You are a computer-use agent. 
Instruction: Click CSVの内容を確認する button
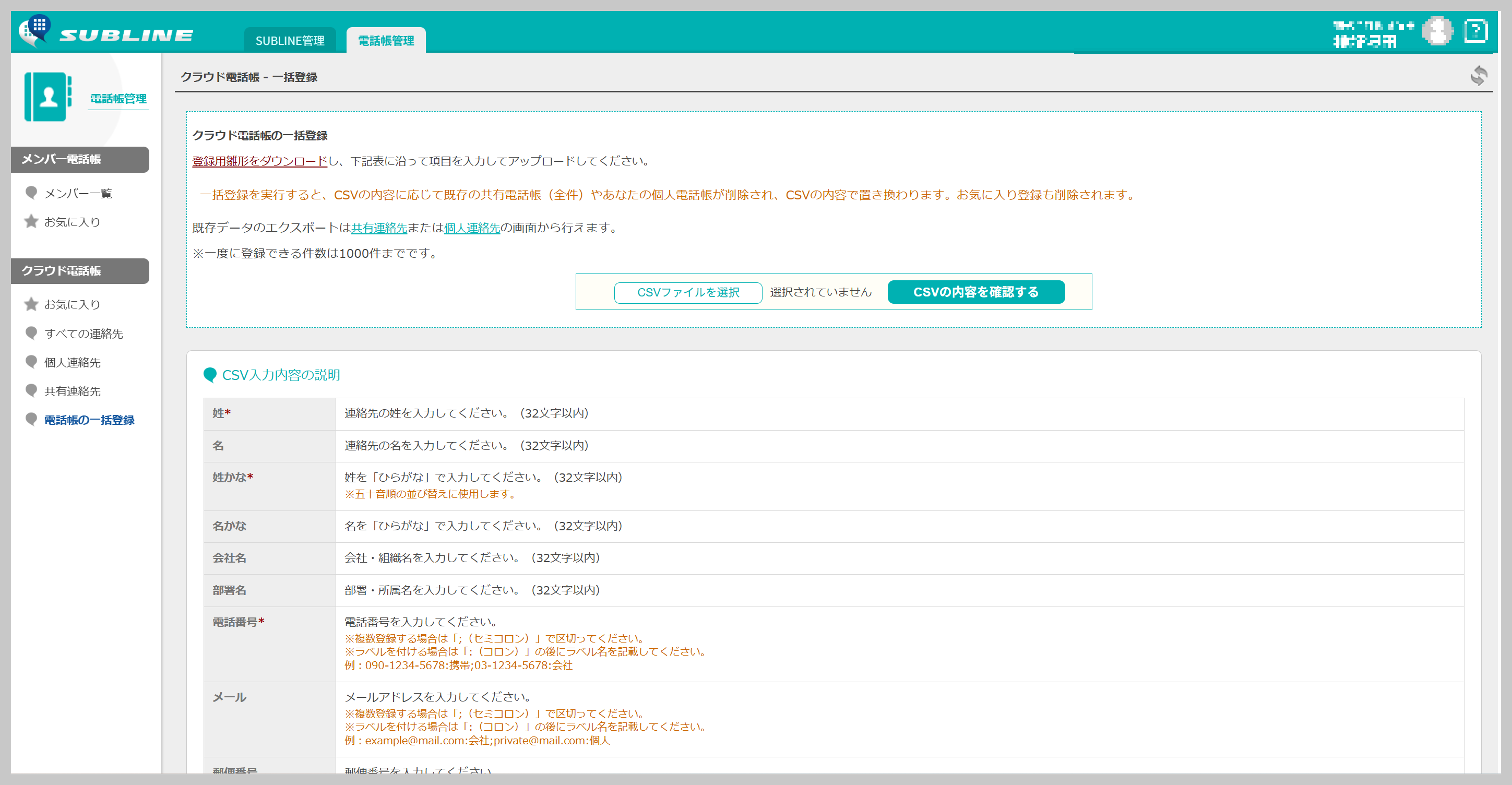tap(975, 292)
